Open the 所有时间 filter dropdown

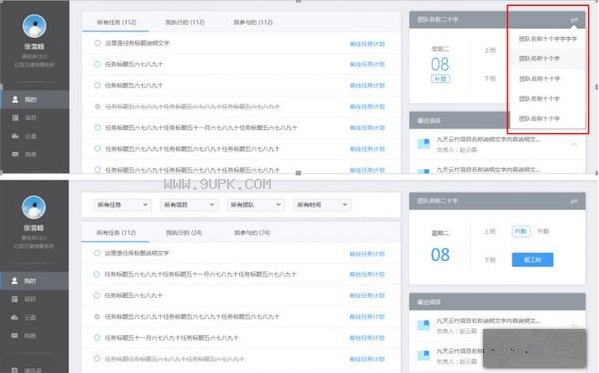[322, 205]
